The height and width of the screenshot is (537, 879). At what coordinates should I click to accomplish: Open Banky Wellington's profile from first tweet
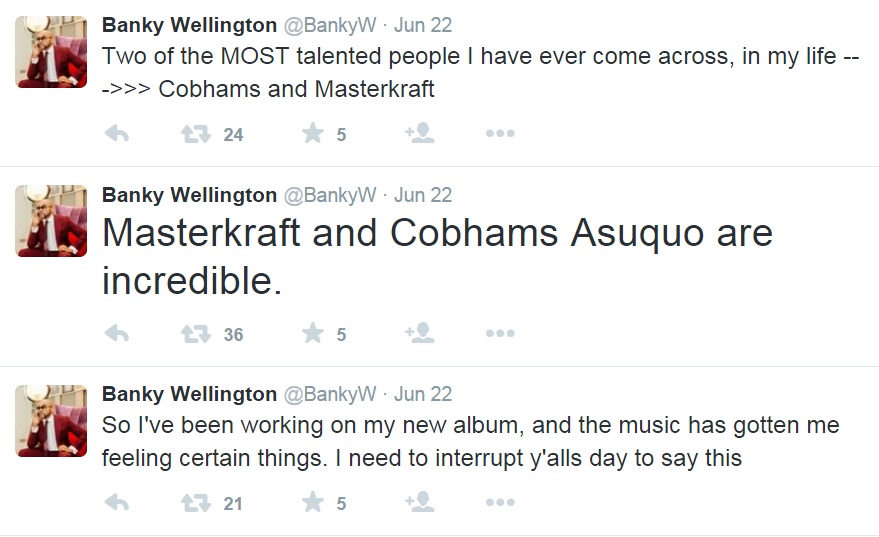189,25
